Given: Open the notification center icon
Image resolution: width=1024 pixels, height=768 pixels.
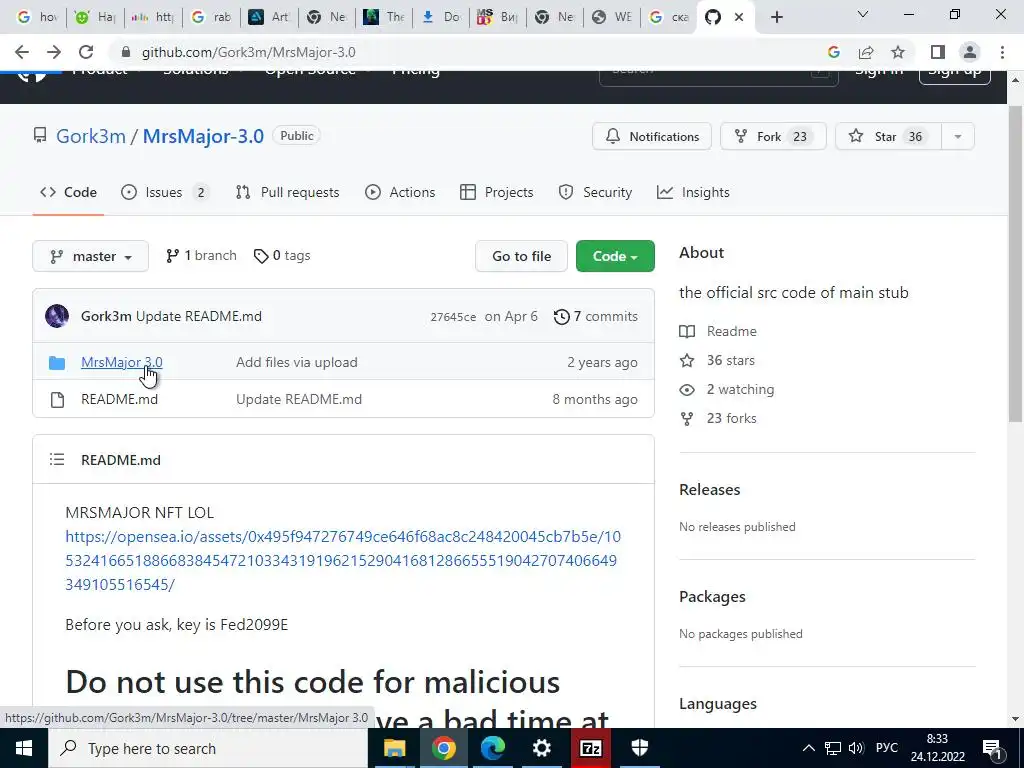Looking at the screenshot, I should pyautogui.click(x=993, y=748).
